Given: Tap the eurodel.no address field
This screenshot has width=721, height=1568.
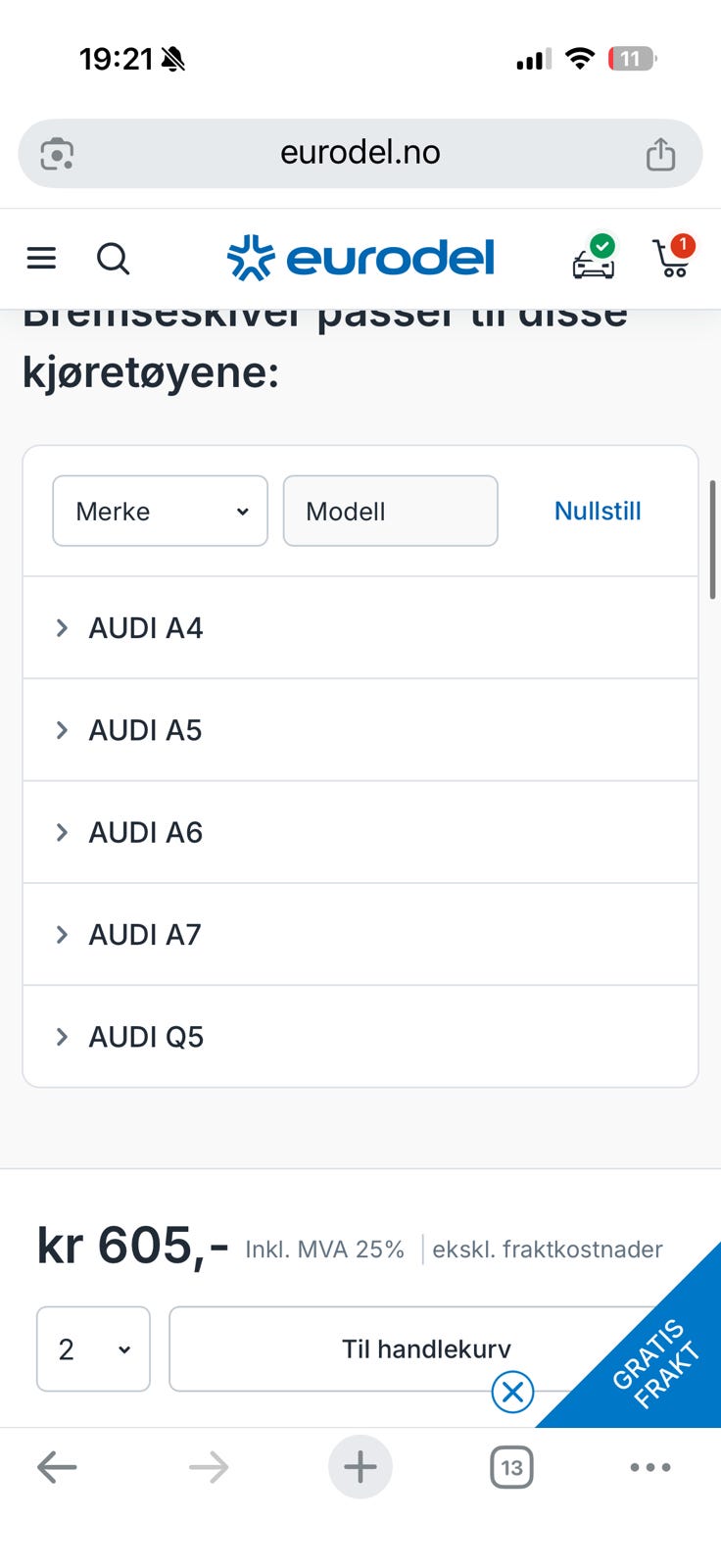Looking at the screenshot, I should tap(360, 153).
